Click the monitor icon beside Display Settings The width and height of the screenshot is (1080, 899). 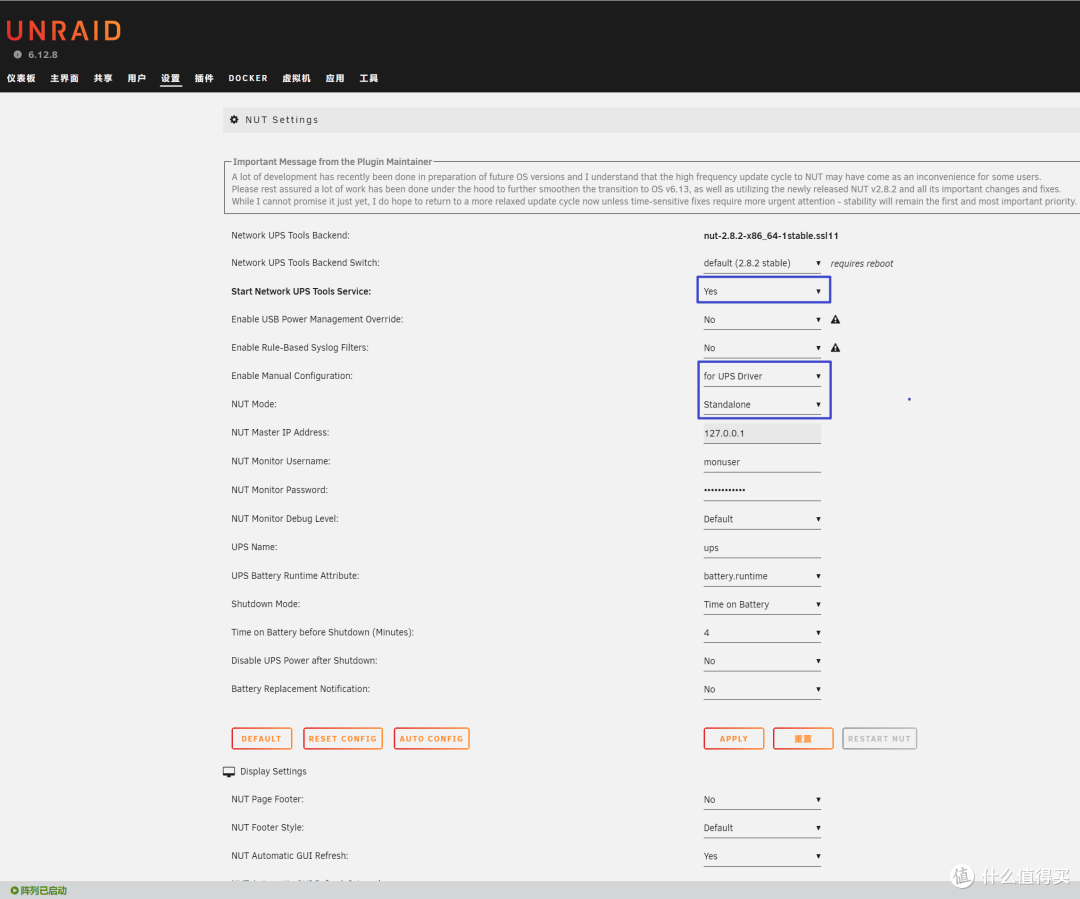pyautogui.click(x=229, y=772)
